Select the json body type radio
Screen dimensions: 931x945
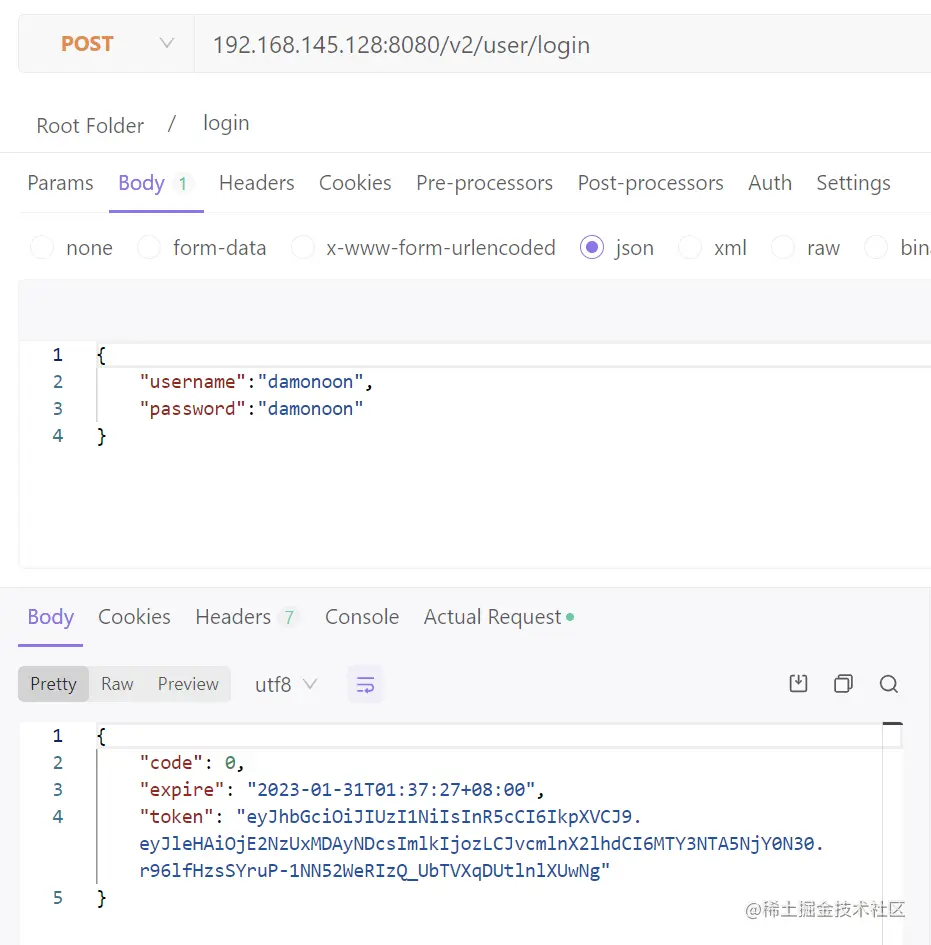coord(592,248)
